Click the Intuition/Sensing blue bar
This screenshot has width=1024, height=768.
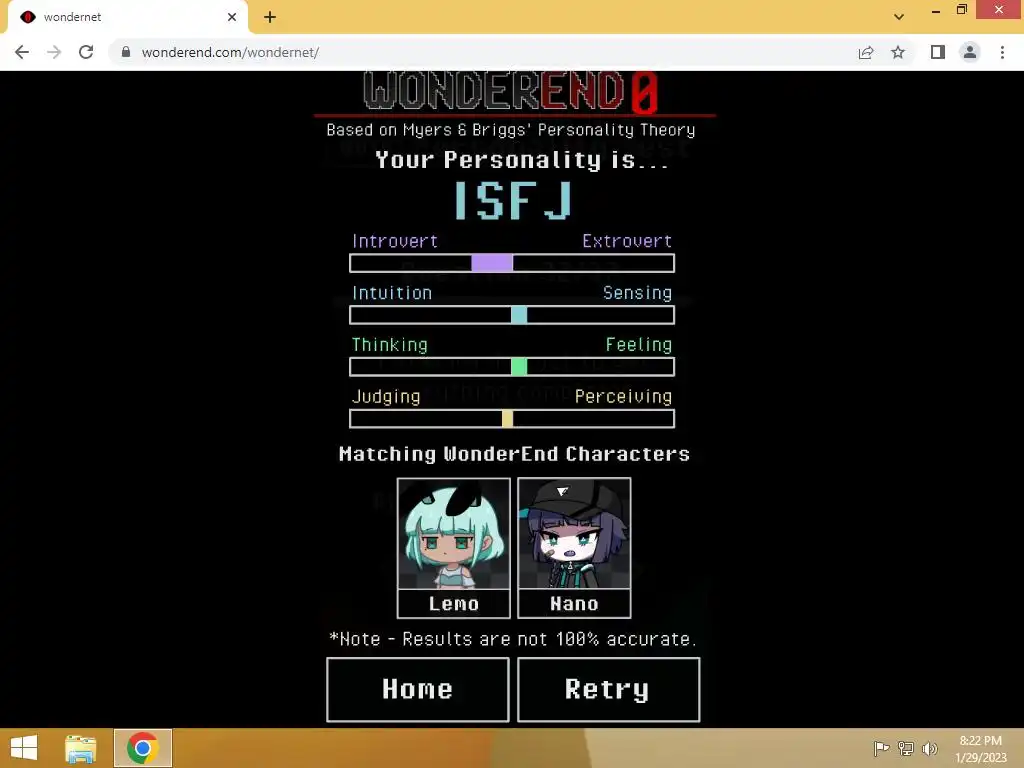[512, 315]
